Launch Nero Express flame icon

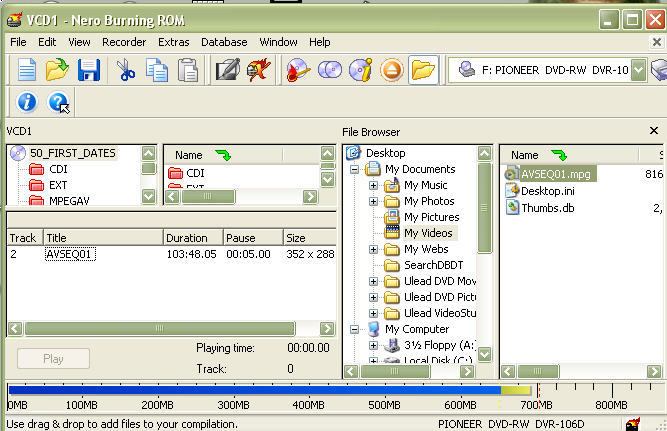259,70
